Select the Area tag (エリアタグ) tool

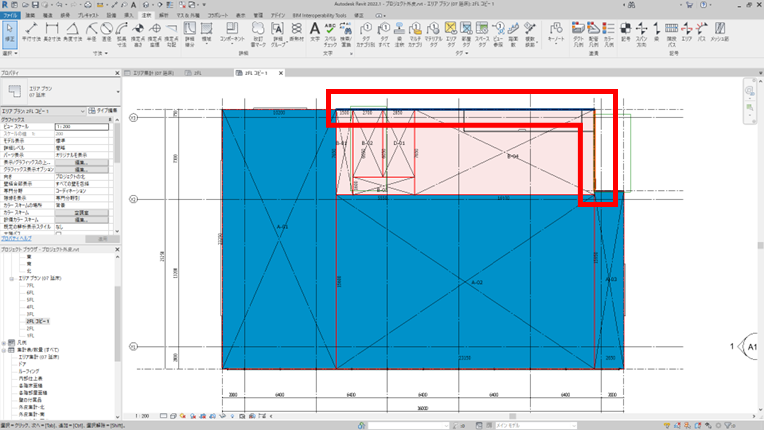click(451, 35)
